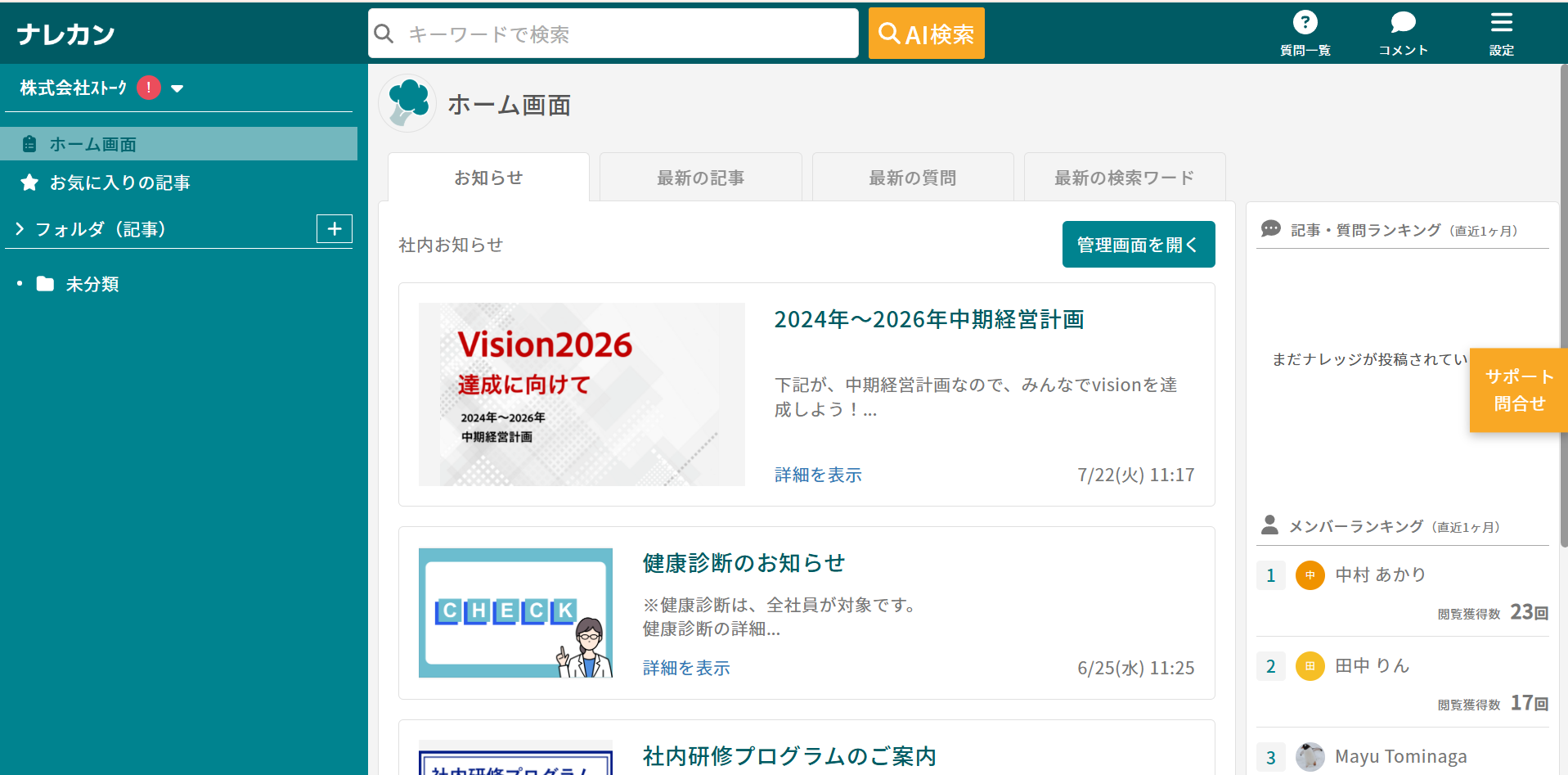Click the plus icon to add folder
1568x775 pixels.
tap(334, 229)
